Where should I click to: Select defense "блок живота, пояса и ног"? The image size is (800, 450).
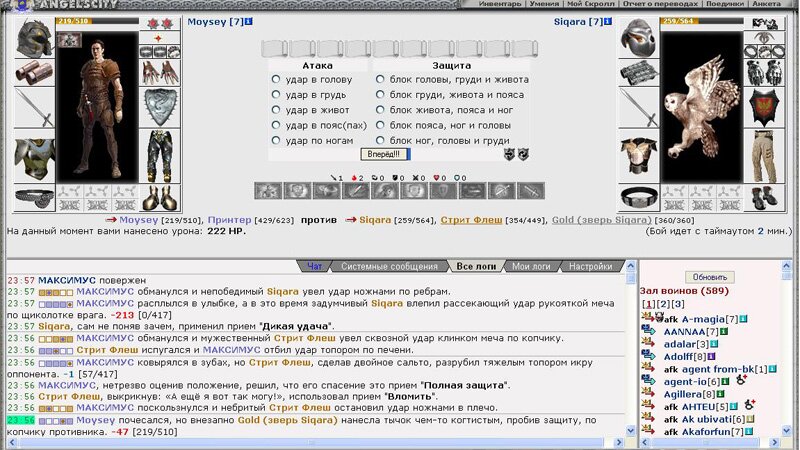(381, 110)
